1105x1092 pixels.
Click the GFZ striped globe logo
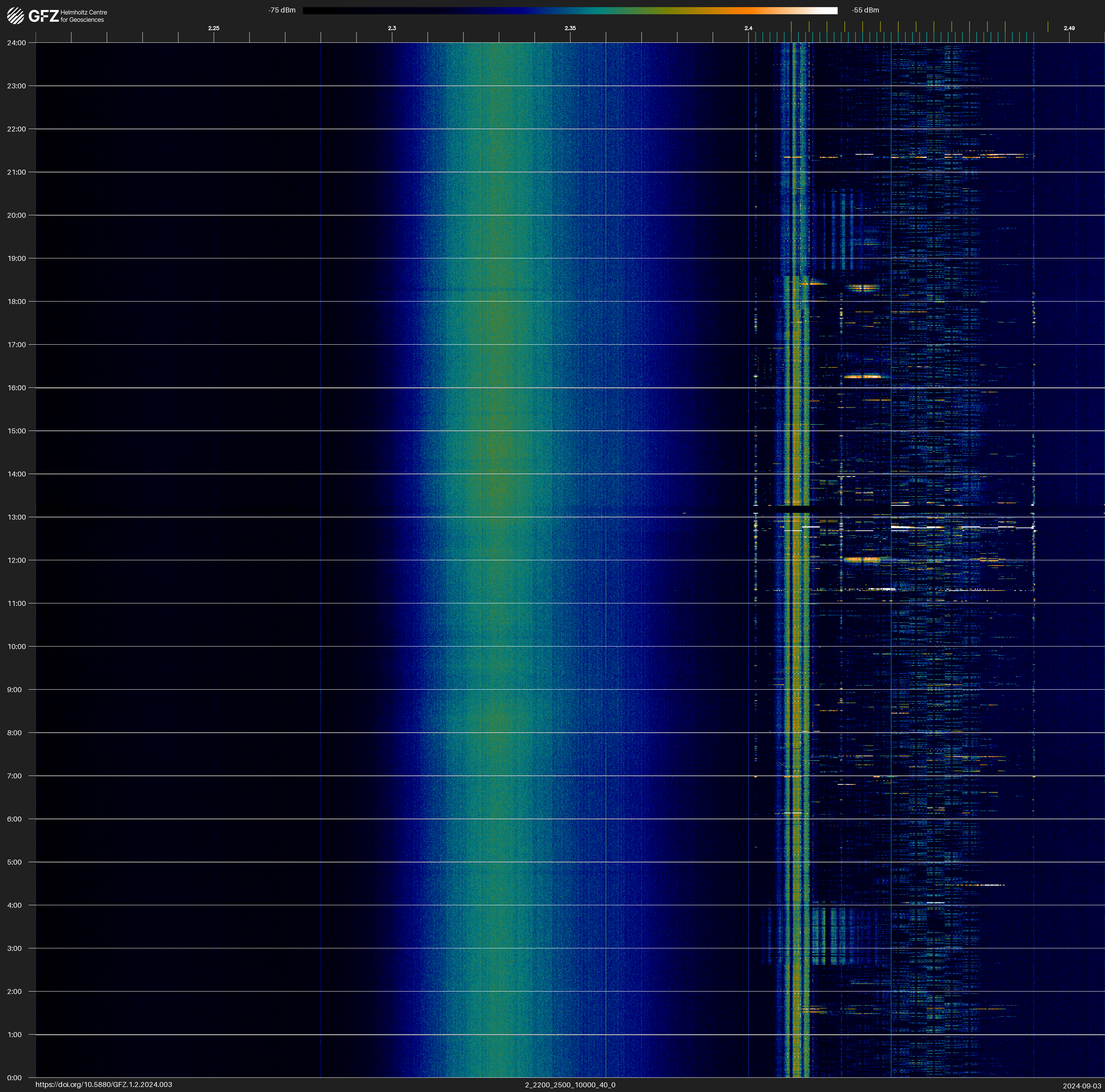15,15
